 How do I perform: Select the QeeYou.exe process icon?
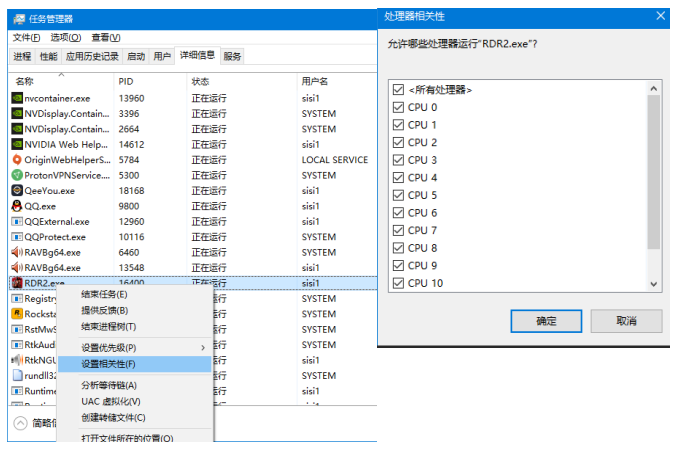(x=17, y=191)
